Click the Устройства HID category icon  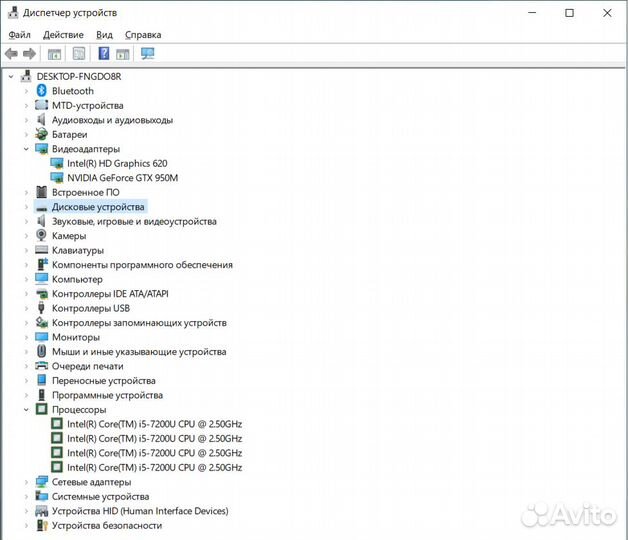click(41, 510)
